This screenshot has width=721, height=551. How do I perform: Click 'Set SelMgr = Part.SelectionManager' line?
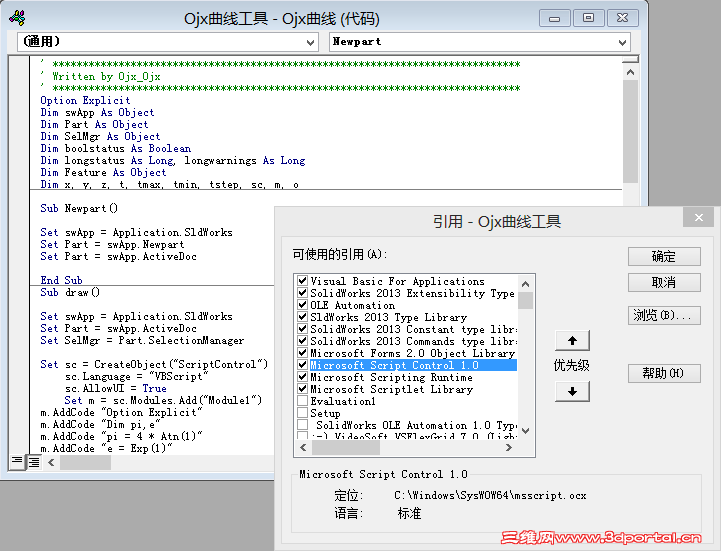[142, 340]
